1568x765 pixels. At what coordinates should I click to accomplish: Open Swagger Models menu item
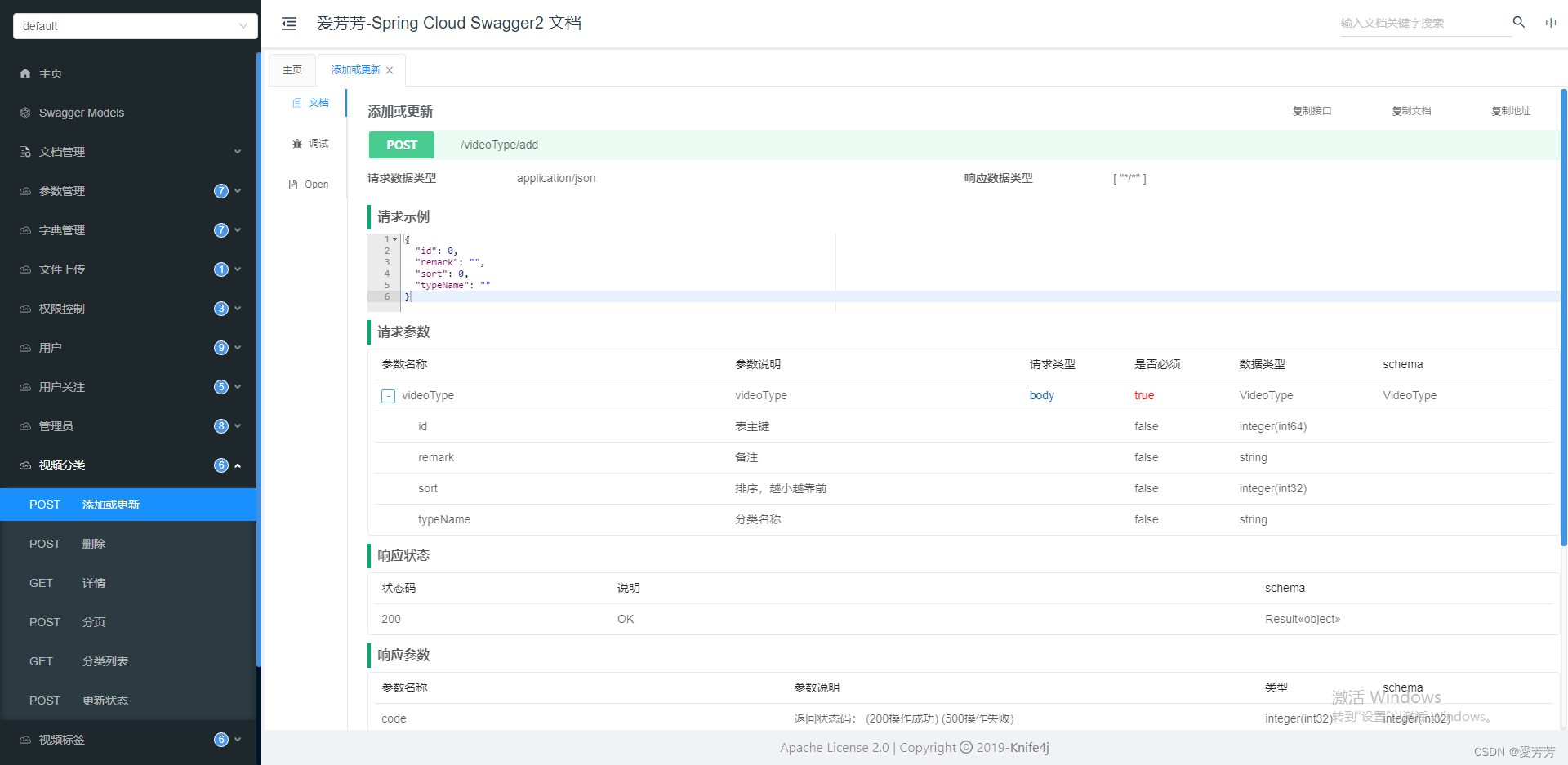(x=129, y=113)
